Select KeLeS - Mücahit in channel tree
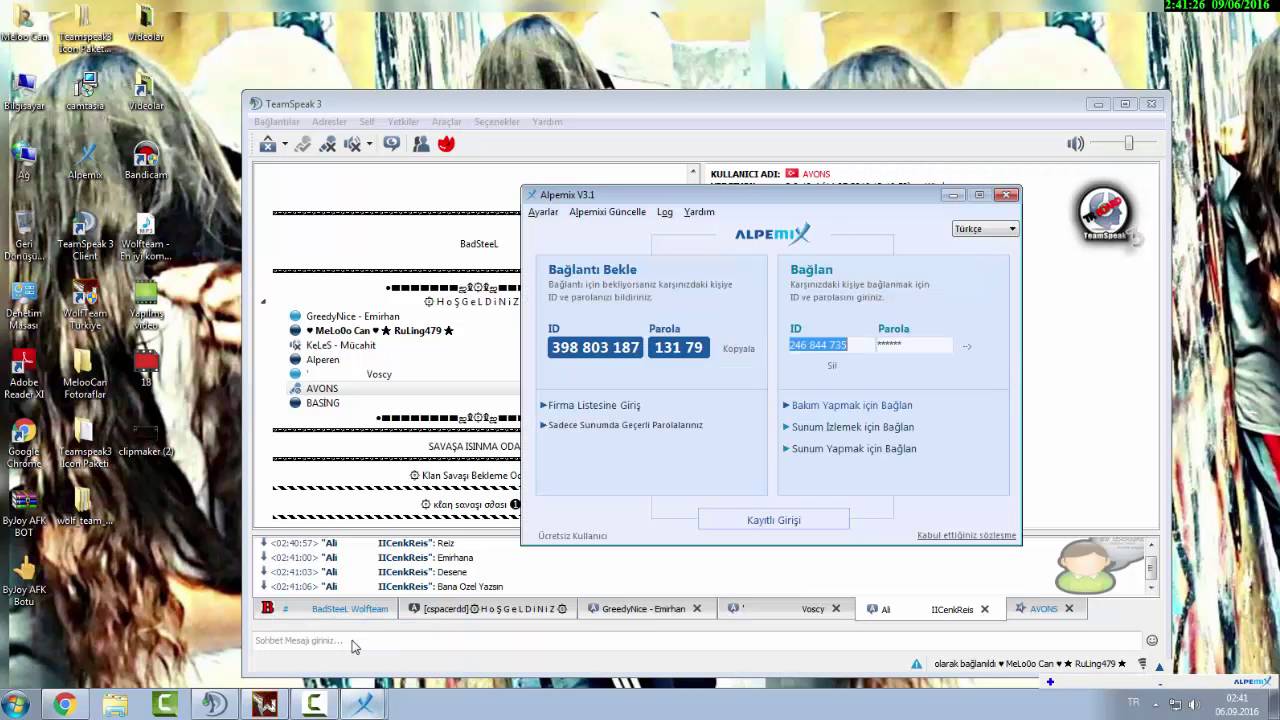 click(341, 345)
